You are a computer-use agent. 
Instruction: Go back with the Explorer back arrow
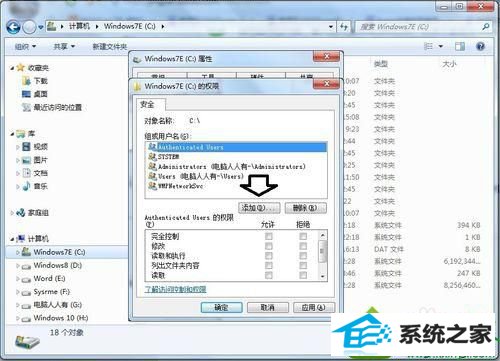point(14,27)
